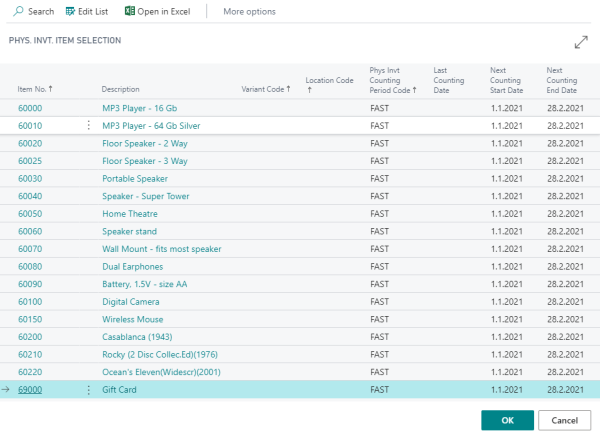The image size is (600, 431).
Task: Open the More options menu
Action: pos(249,12)
